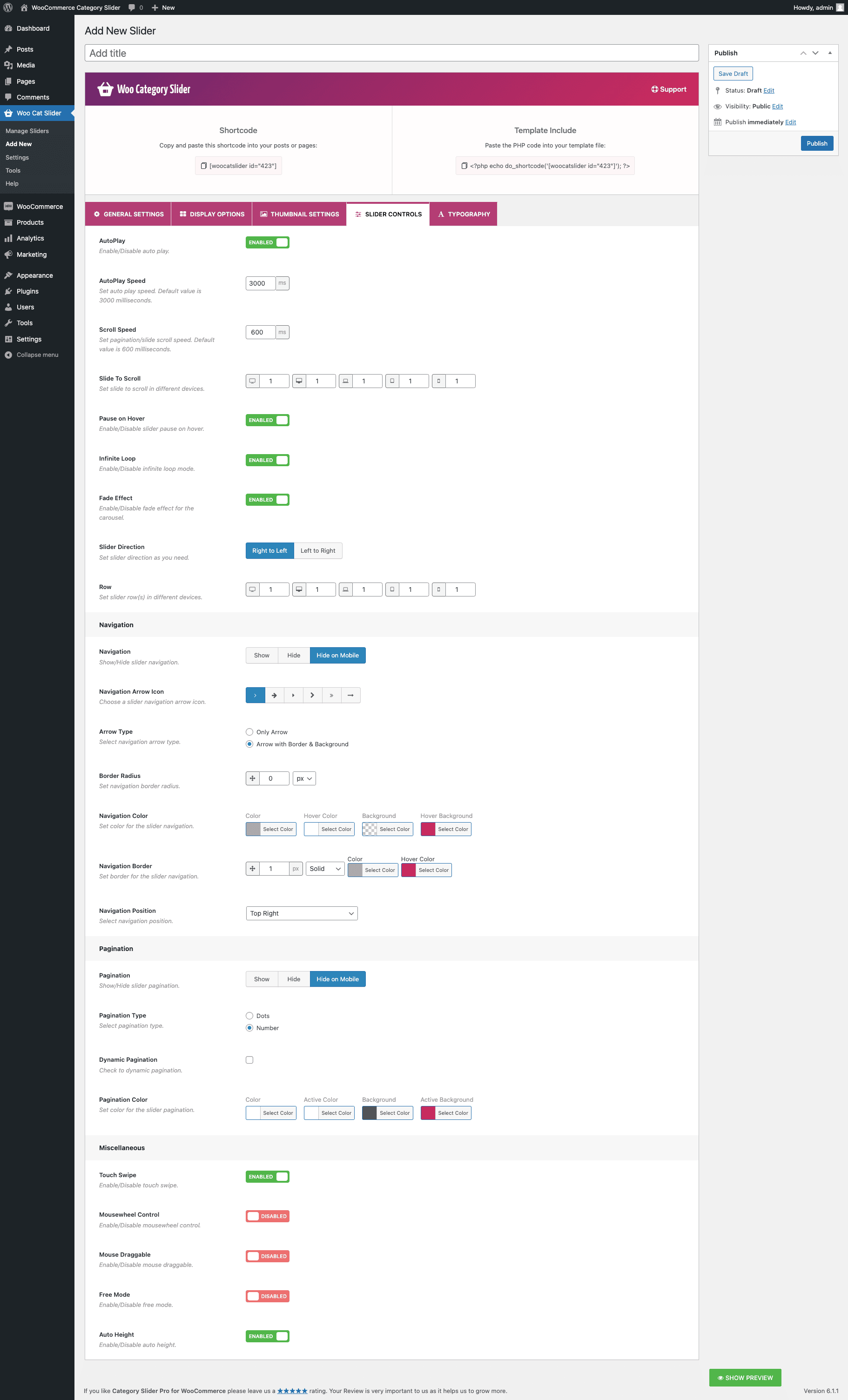This screenshot has height=1400, width=848.
Task: Enable the Mousewheel Control toggle
Action: (267, 1216)
